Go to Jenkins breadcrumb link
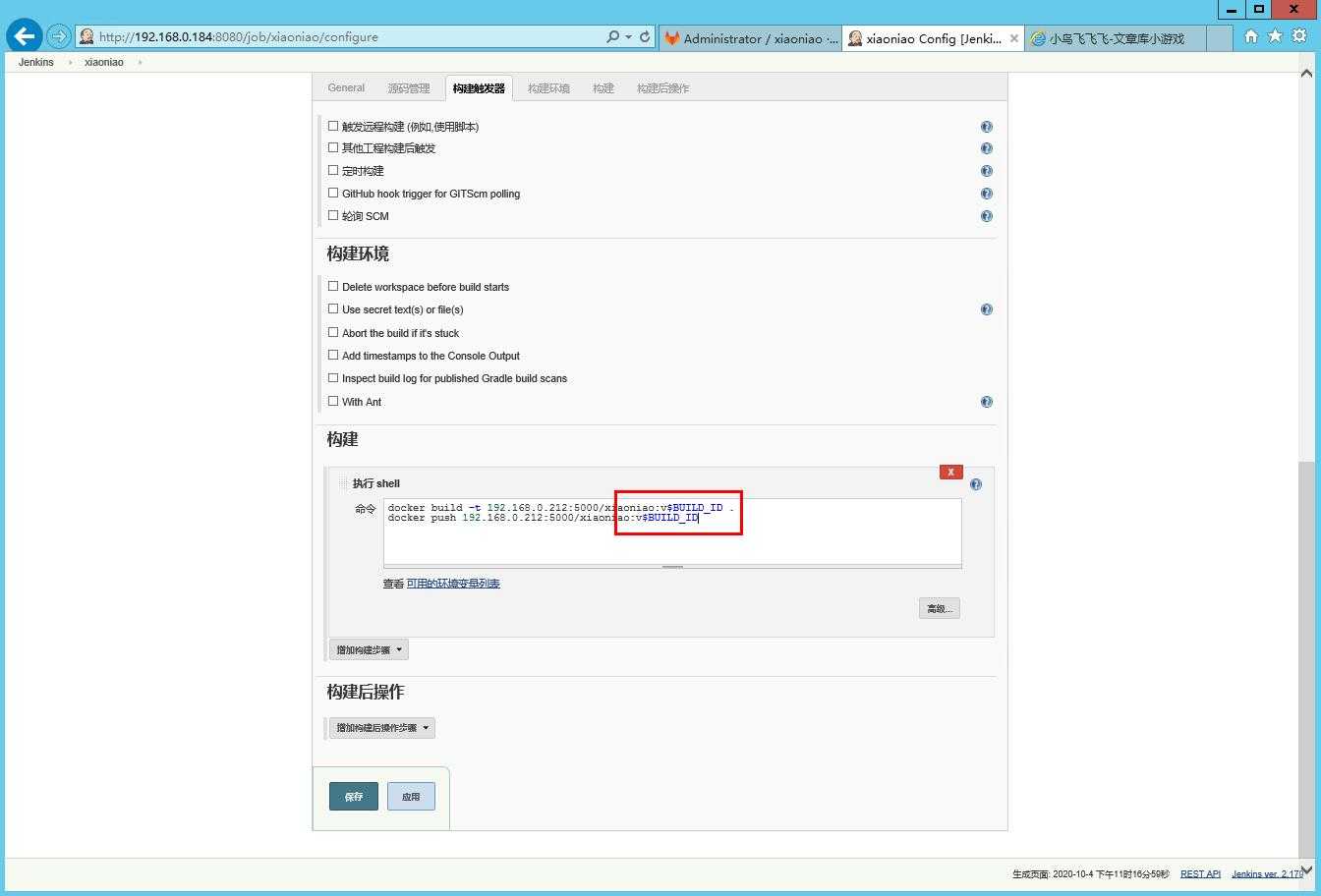This screenshot has width=1321, height=896. coord(36,62)
